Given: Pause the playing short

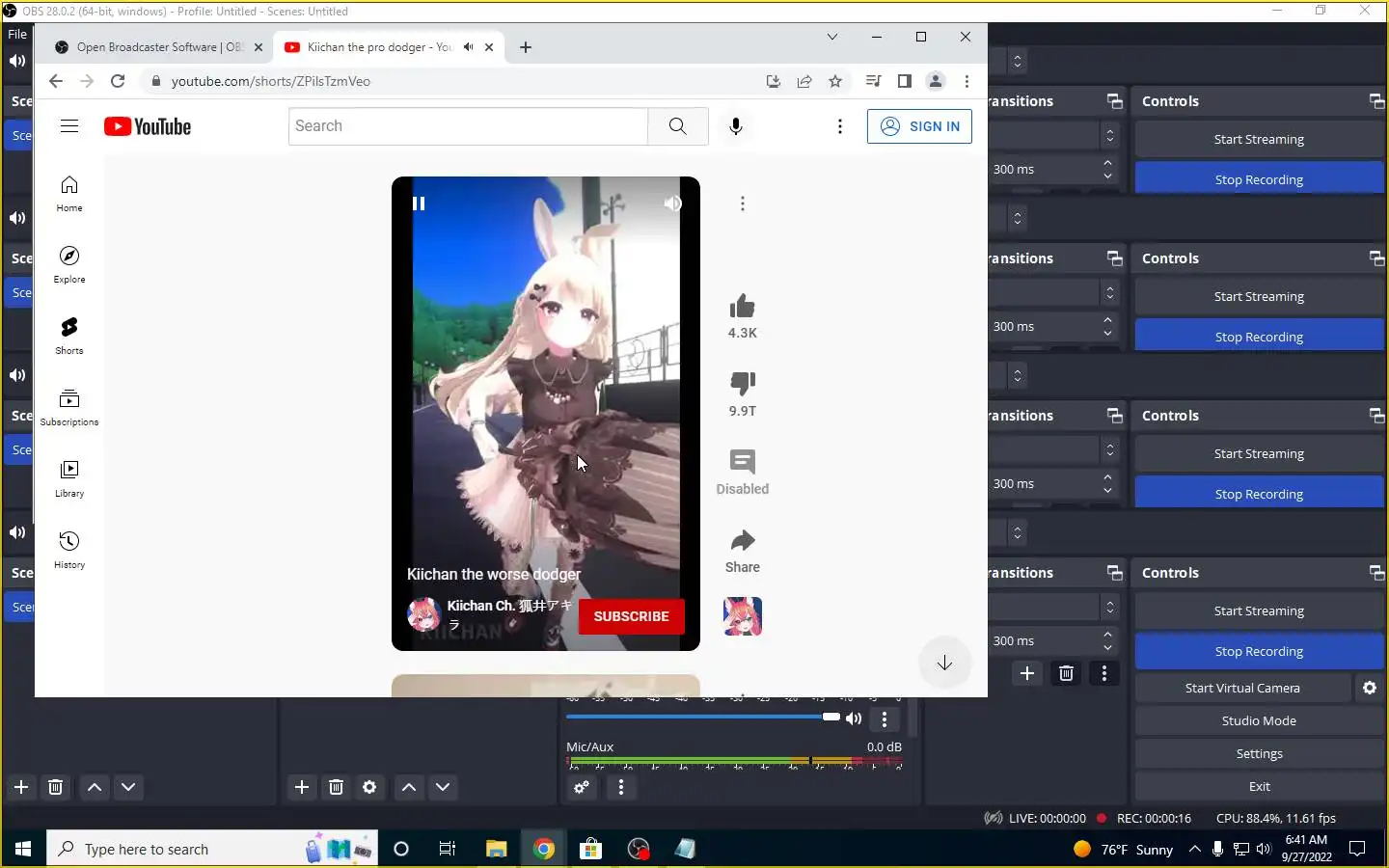Looking at the screenshot, I should pyautogui.click(x=419, y=203).
